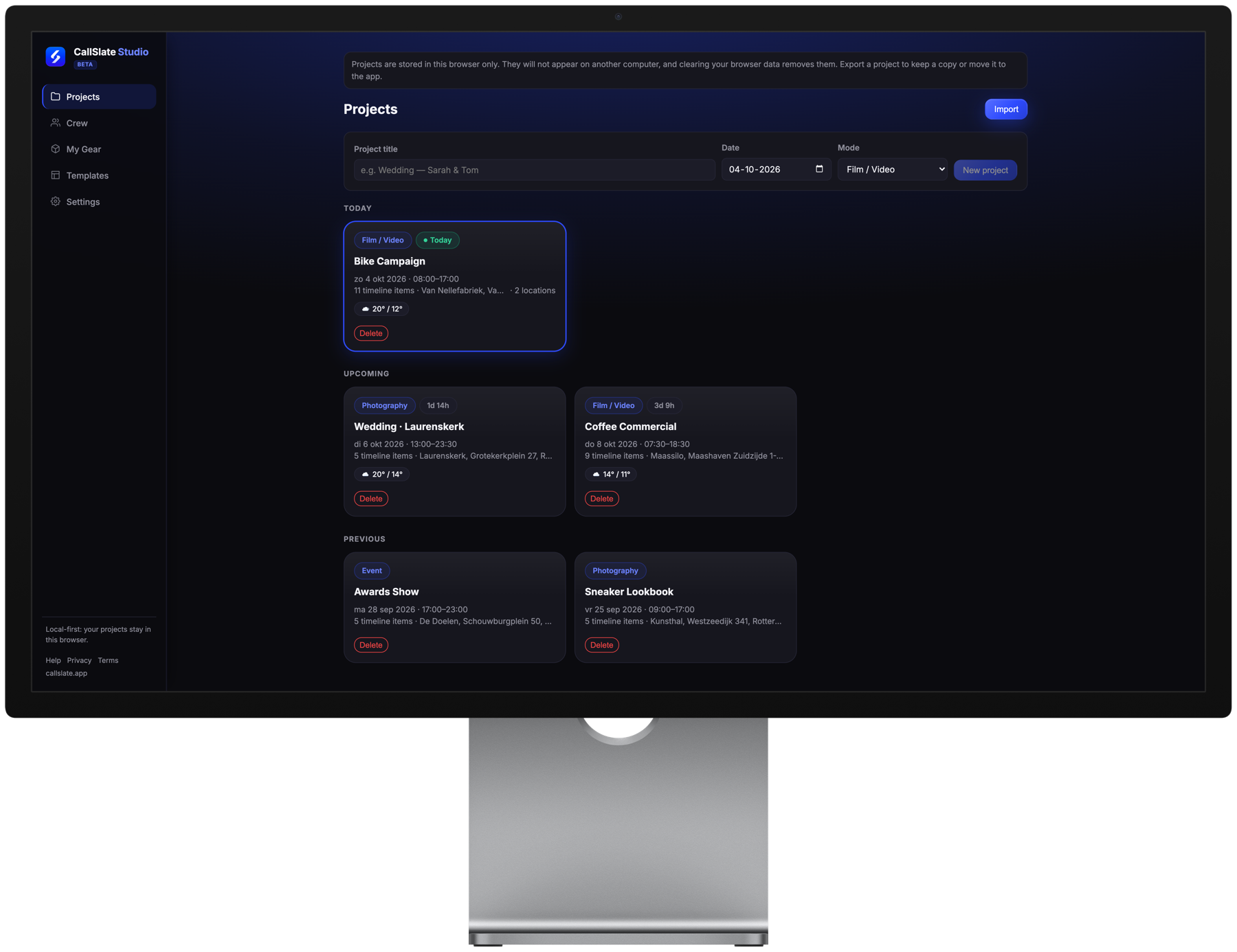Click the Today status badge on Bike Campaign
Image resolution: width=1237 pixels, height=952 pixels.
click(438, 240)
